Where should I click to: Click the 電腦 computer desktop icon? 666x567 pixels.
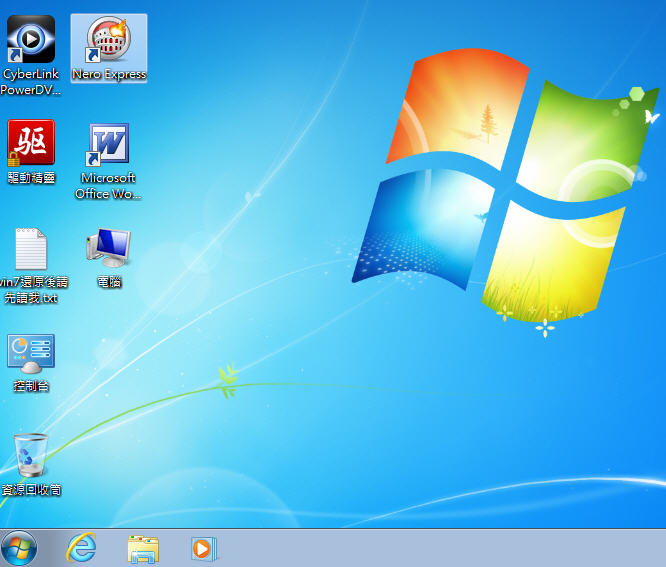tap(109, 248)
